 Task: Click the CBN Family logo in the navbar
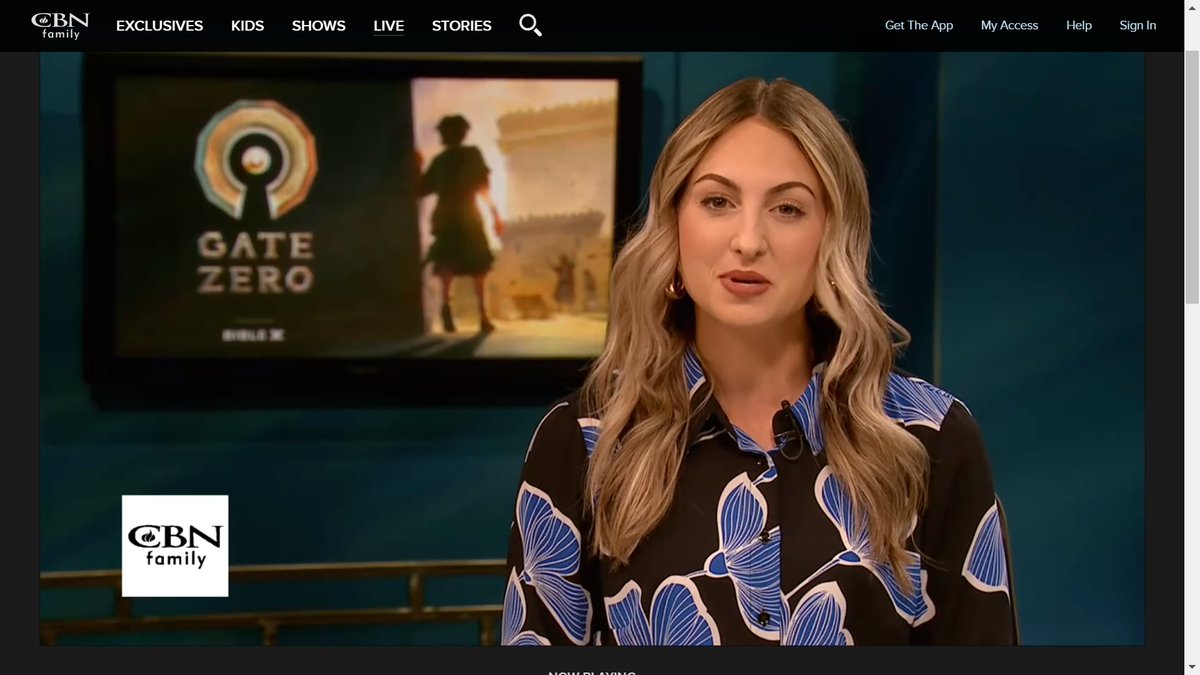coord(58,25)
